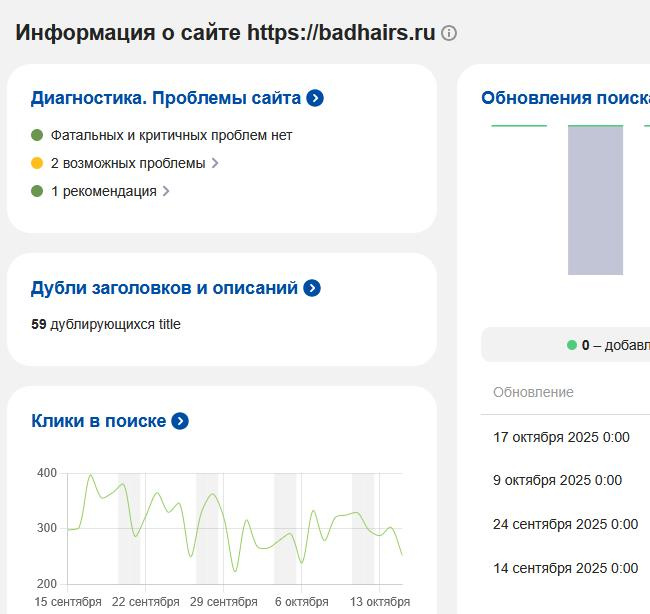Image resolution: width=650 pixels, height=614 pixels.
Task: Click the 15 сентября label on clicks chart
Action: click(68, 602)
